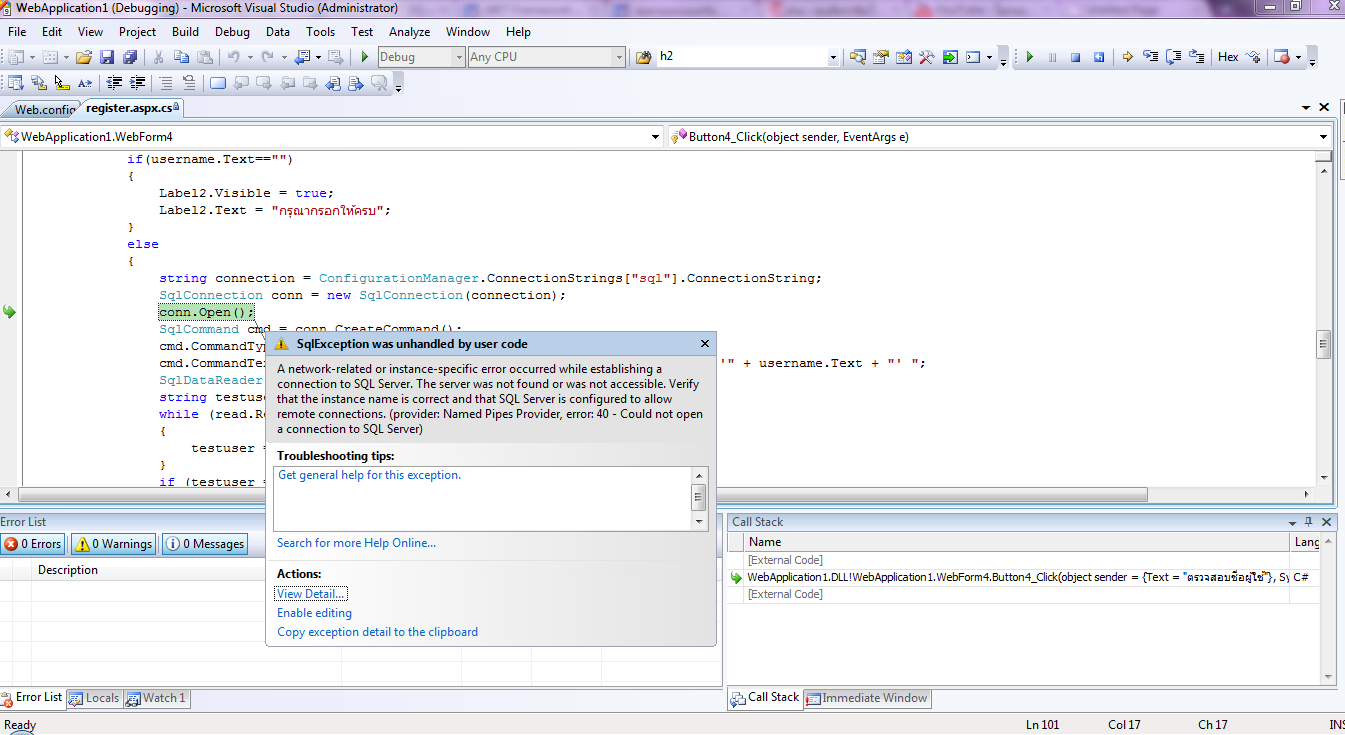Click the Find in Files binoculars icon
Screen dimensions: 1345x735
(x=643, y=57)
